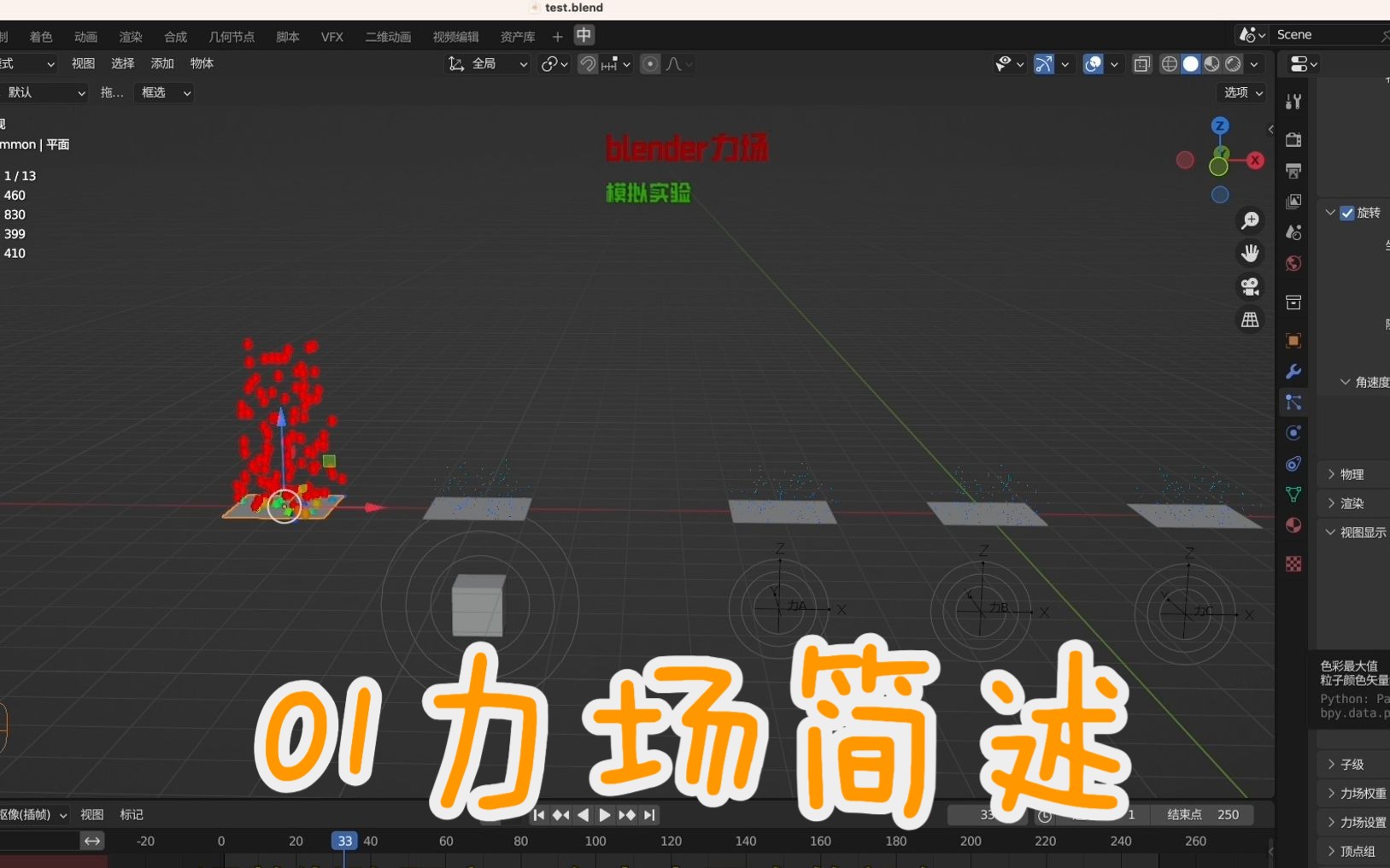Open the Texture properties tab

click(x=1293, y=564)
